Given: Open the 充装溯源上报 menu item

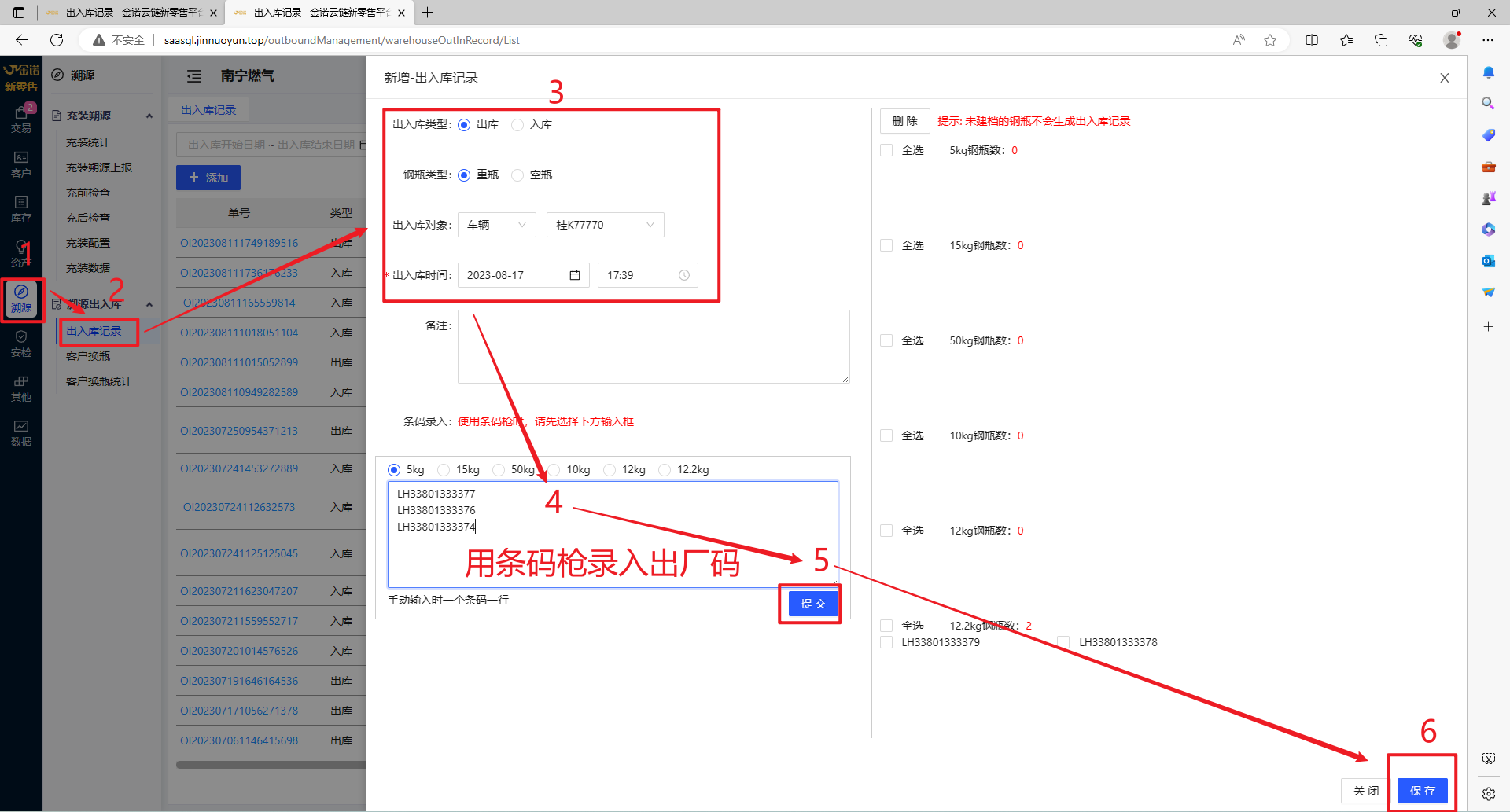Looking at the screenshot, I should [99, 168].
